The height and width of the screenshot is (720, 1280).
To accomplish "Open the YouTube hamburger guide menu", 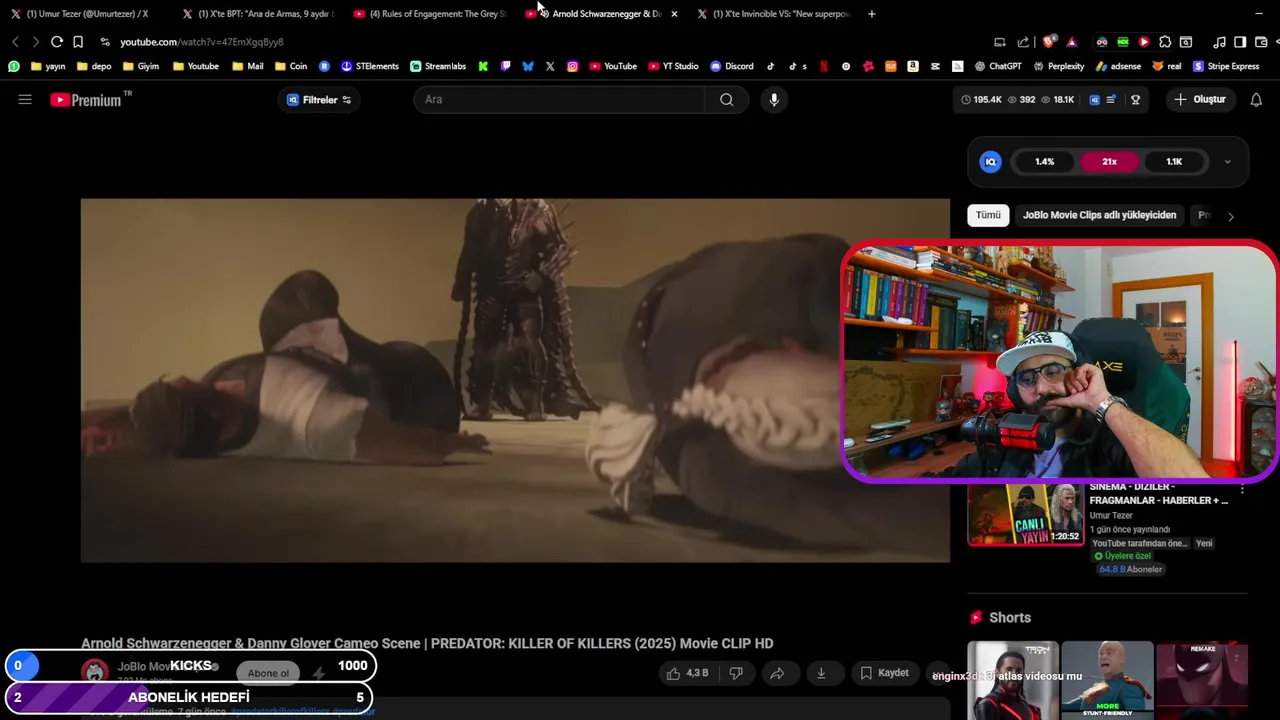I will [25, 99].
